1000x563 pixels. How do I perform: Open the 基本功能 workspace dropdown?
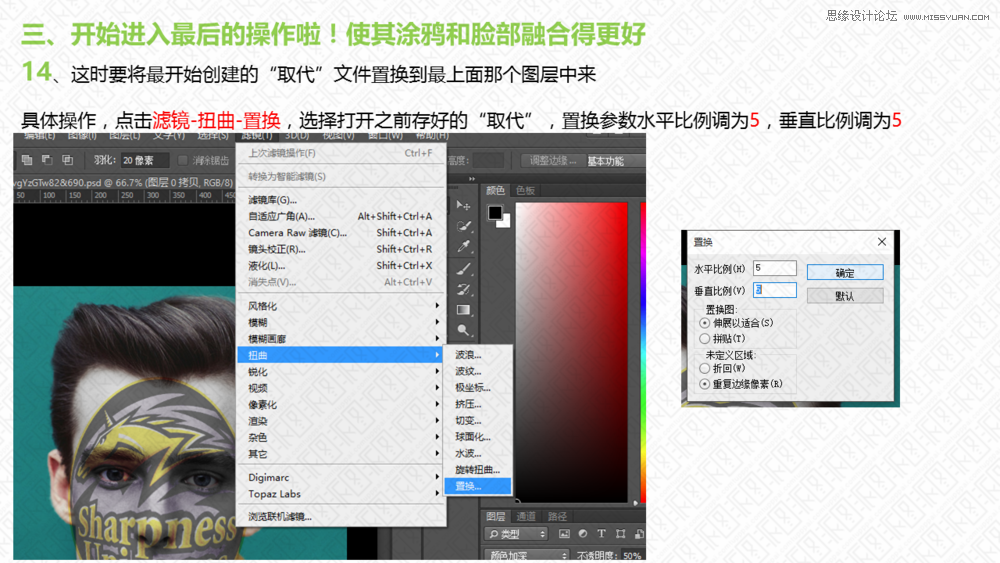pos(614,161)
